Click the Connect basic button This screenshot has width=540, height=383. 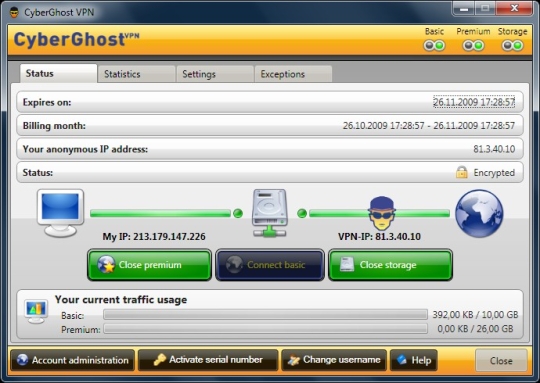pos(270,265)
